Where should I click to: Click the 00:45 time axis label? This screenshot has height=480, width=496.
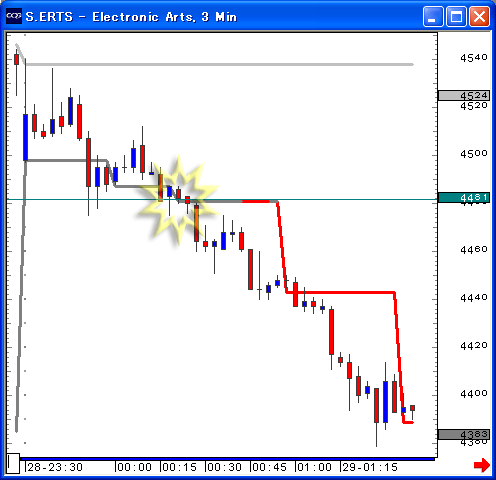coord(269,467)
